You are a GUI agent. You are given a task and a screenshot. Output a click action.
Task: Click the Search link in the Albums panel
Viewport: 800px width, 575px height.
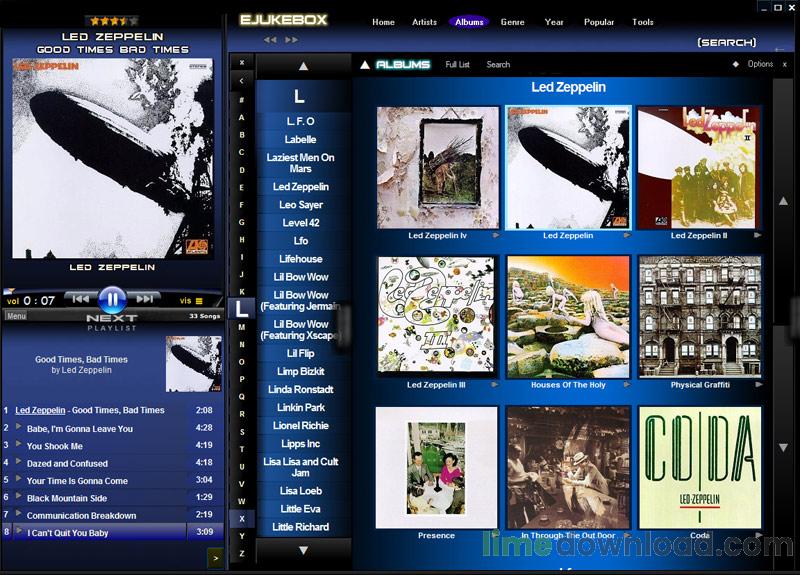point(498,65)
